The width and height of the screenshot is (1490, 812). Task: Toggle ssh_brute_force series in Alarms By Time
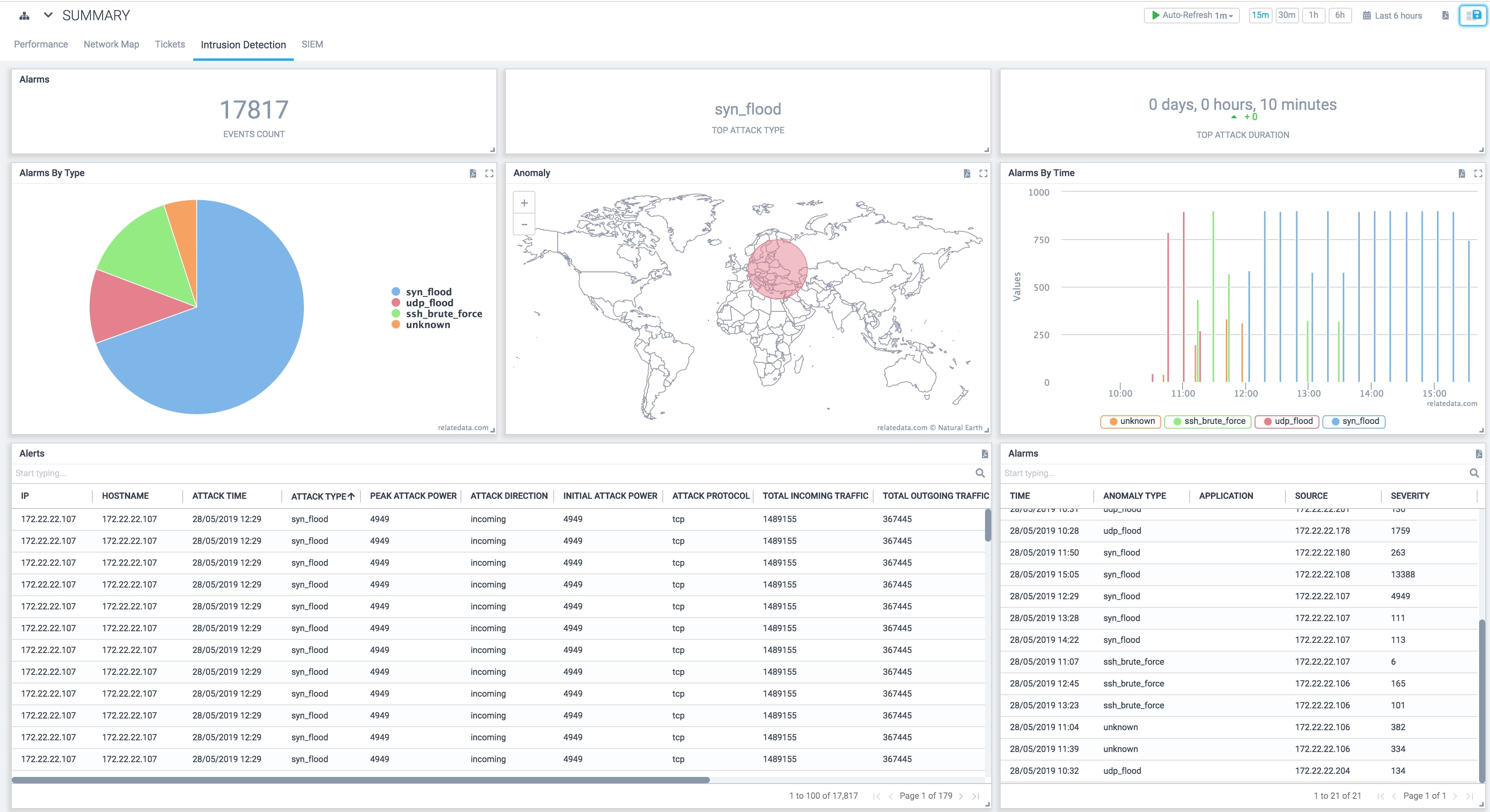click(1208, 421)
